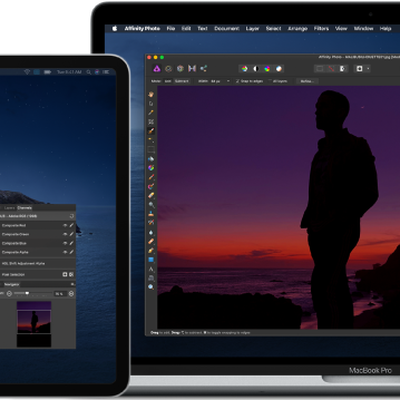Open the Apple menu

click(x=114, y=28)
